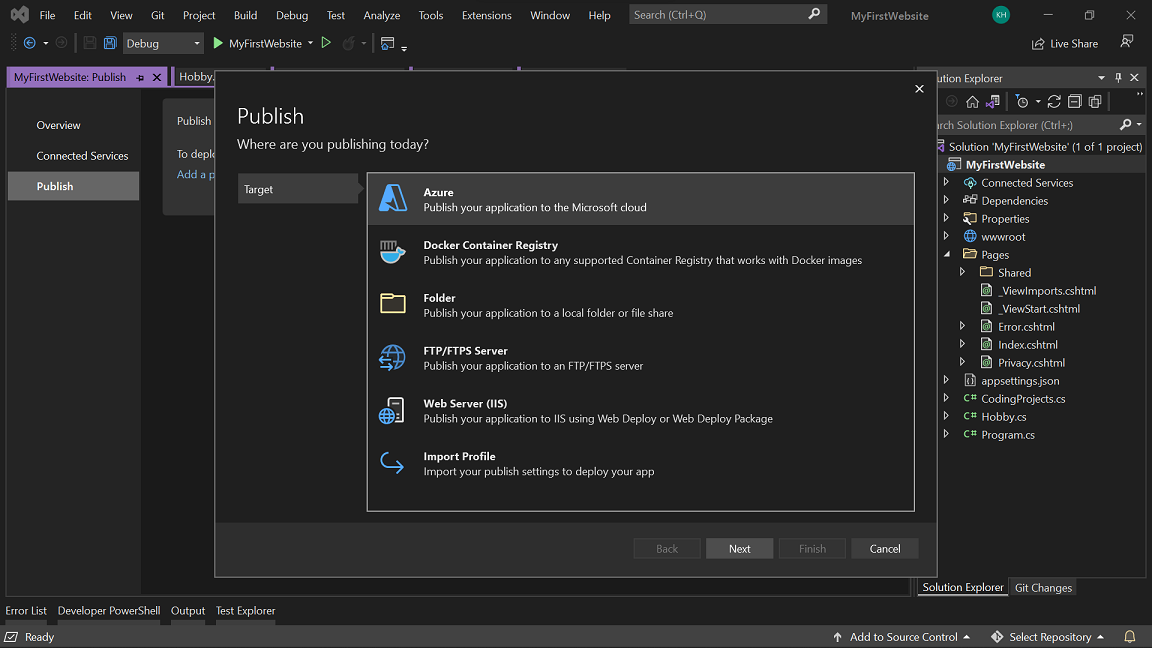1152x648 pixels.
Task: Expand the Shared folder under Pages
Action: coord(962,272)
